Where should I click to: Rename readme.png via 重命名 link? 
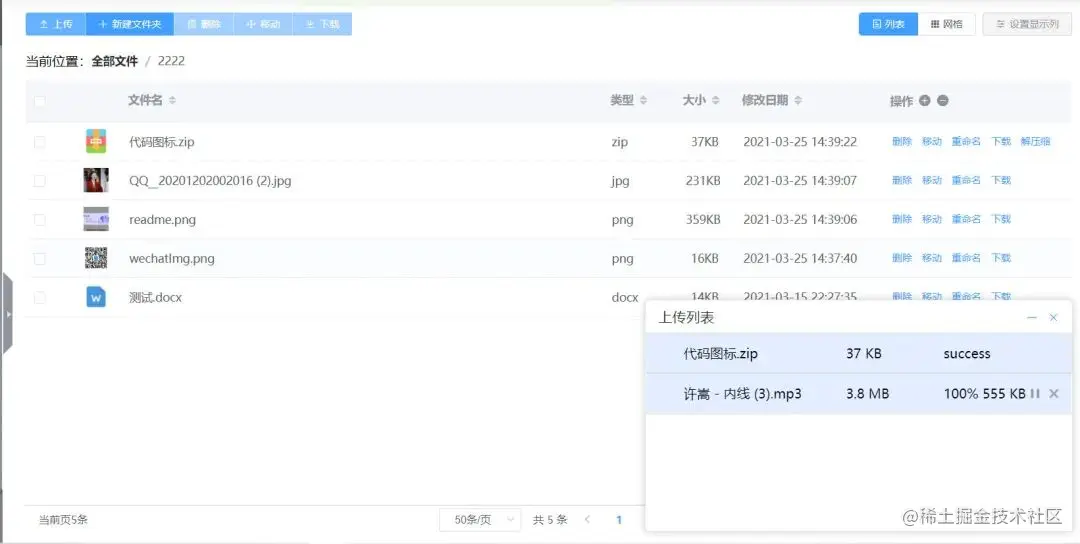966,219
